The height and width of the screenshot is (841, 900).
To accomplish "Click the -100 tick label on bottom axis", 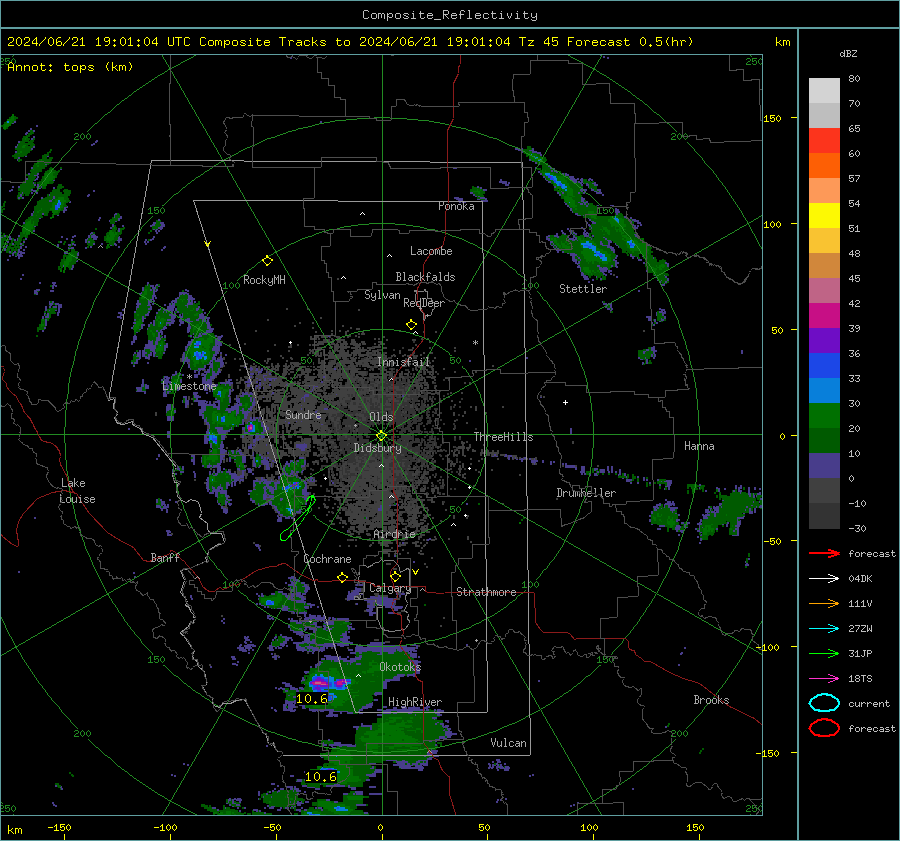I will [x=165, y=827].
